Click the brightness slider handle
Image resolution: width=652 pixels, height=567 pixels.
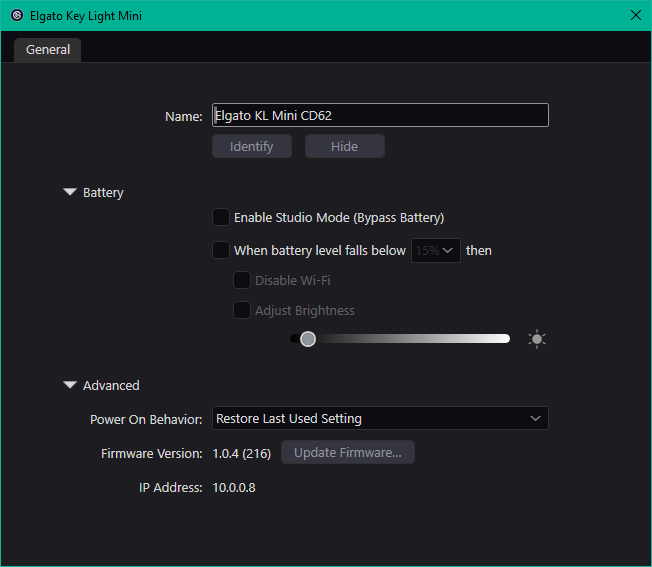(308, 339)
